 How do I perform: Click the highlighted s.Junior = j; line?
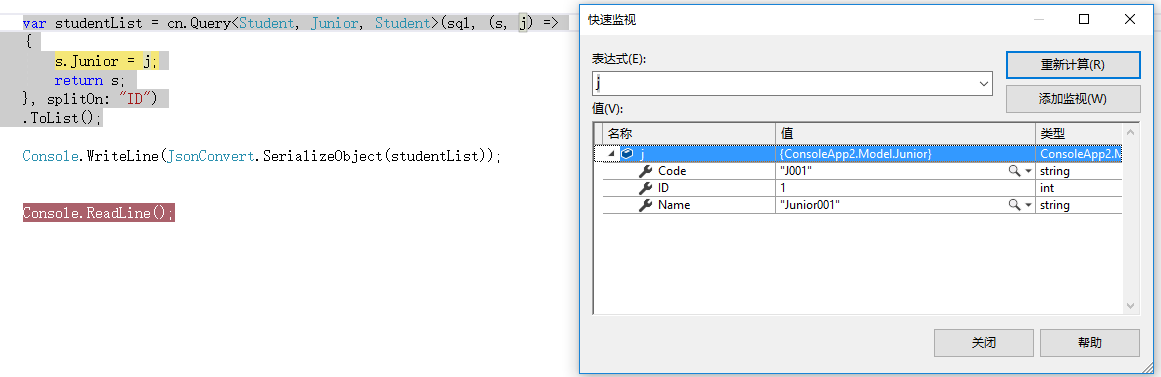click(106, 61)
